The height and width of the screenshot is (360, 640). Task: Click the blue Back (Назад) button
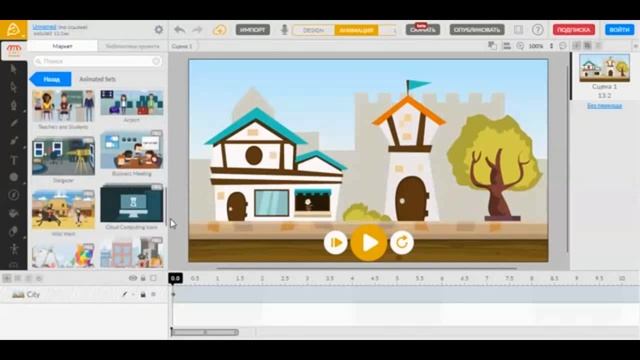51,79
